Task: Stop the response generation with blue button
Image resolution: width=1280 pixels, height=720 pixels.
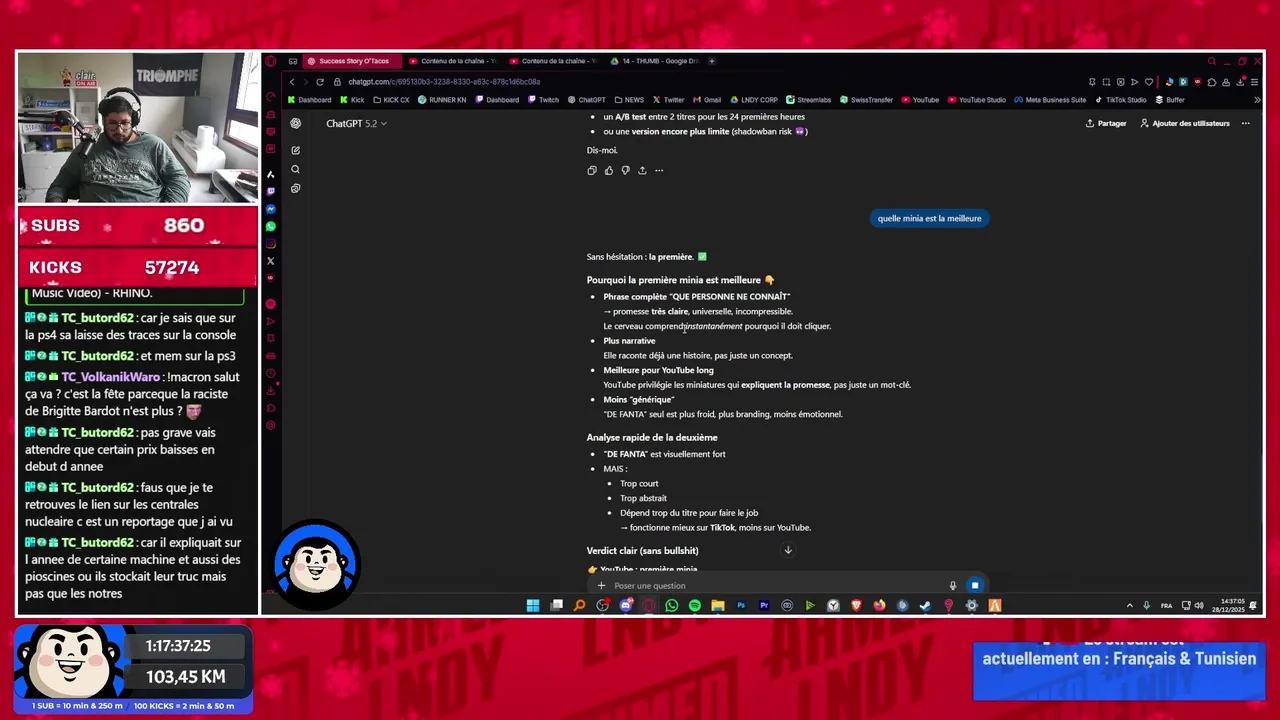Action: click(975, 586)
